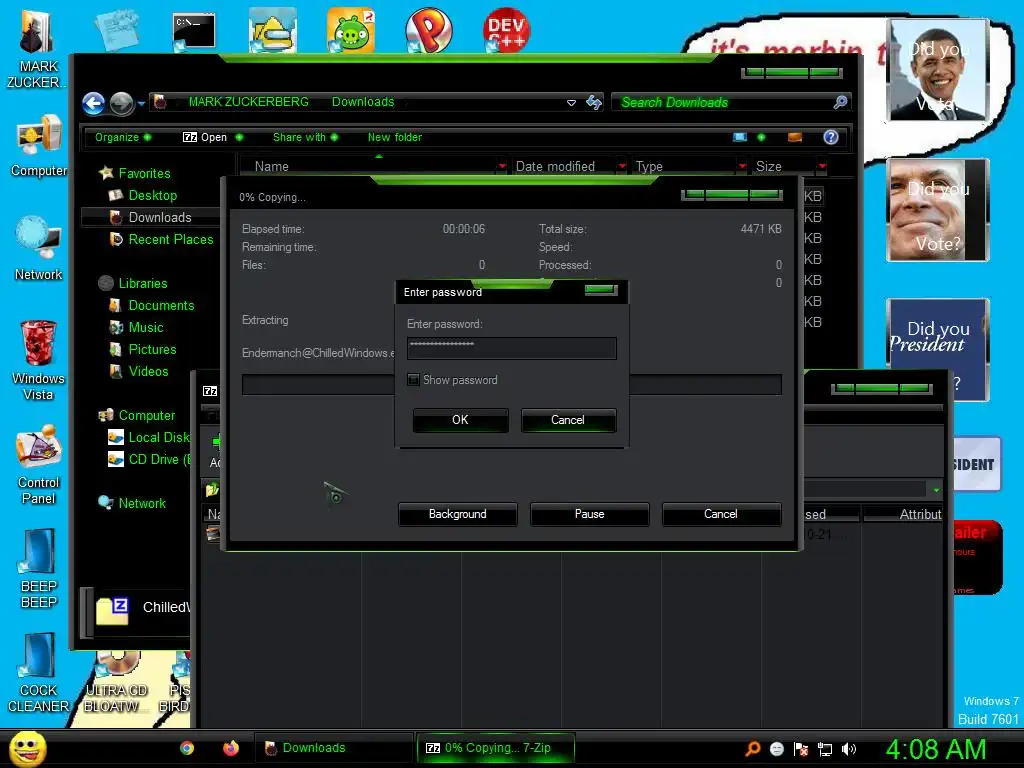This screenshot has height=768, width=1024.
Task: Click the Search Downloads box
Action: (730, 103)
